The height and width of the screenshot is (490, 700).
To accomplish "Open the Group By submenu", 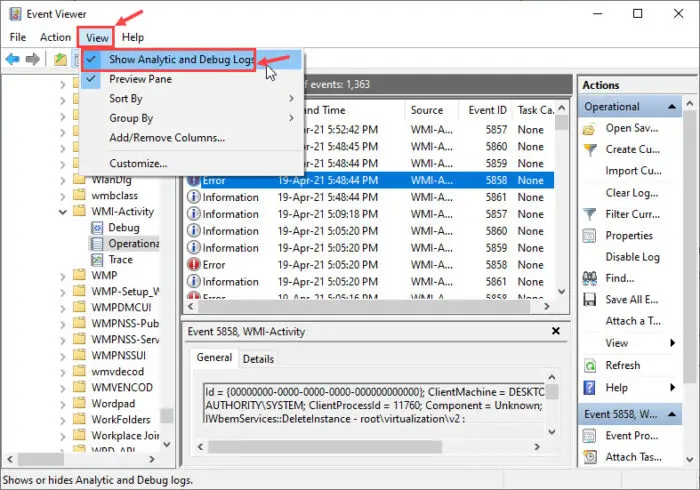I will 192,118.
